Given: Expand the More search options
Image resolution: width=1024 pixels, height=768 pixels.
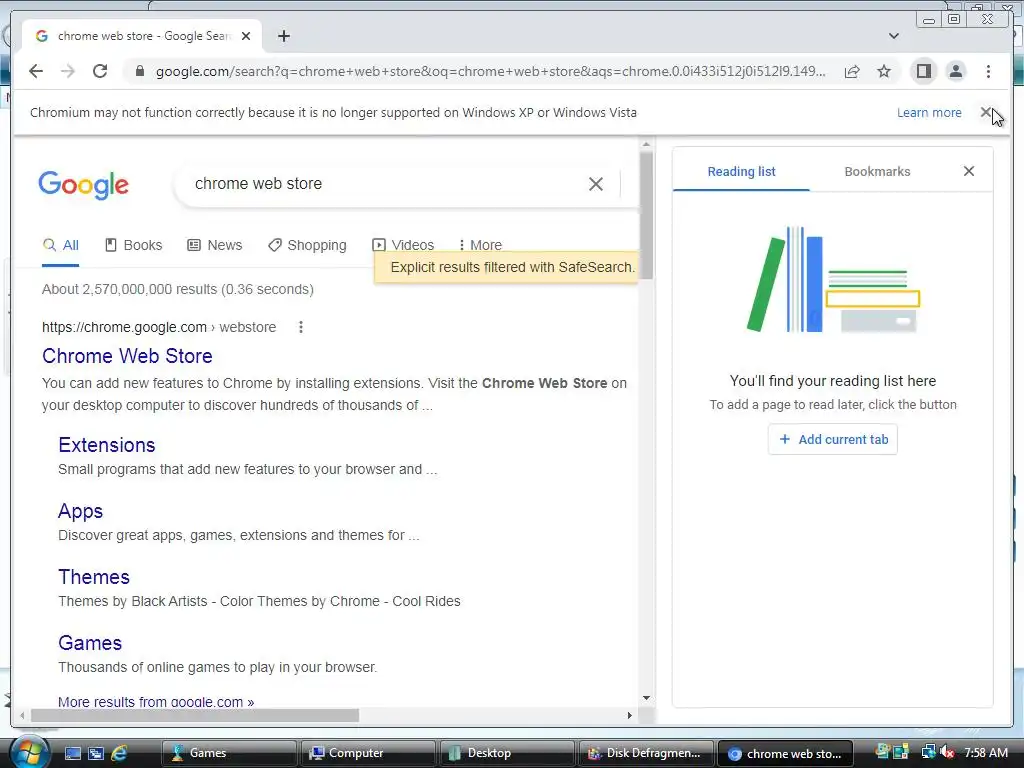Looking at the screenshot, I should pos(480,246).
